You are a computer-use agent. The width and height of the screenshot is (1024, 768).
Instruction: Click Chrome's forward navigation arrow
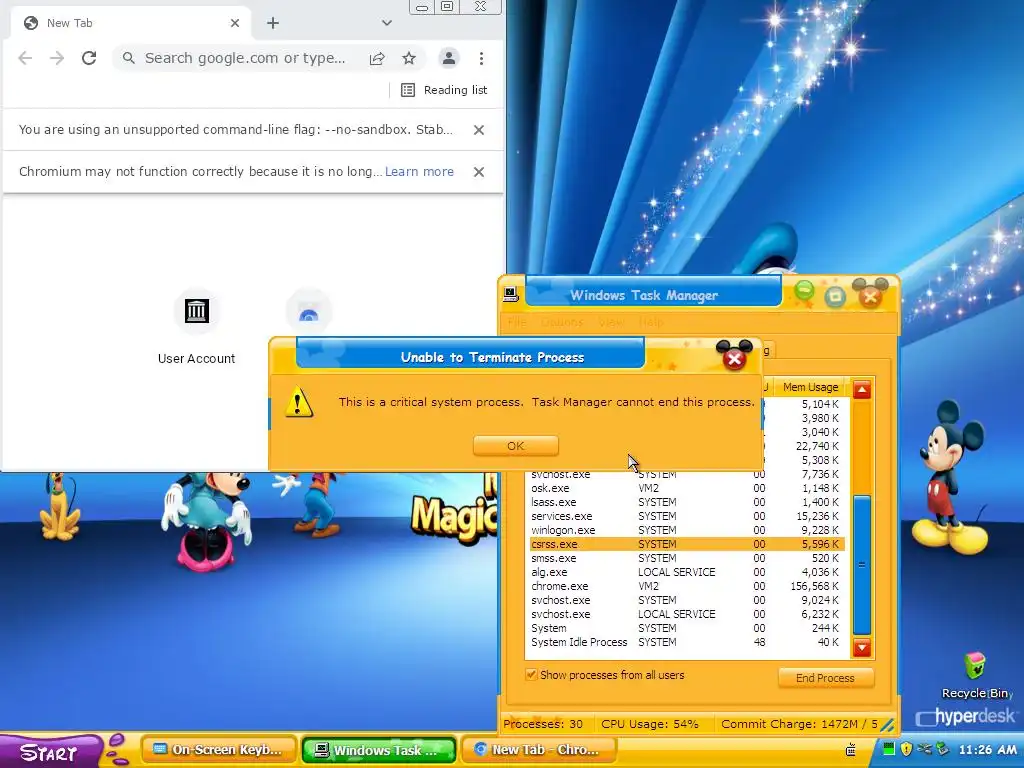tap(57, 58)
